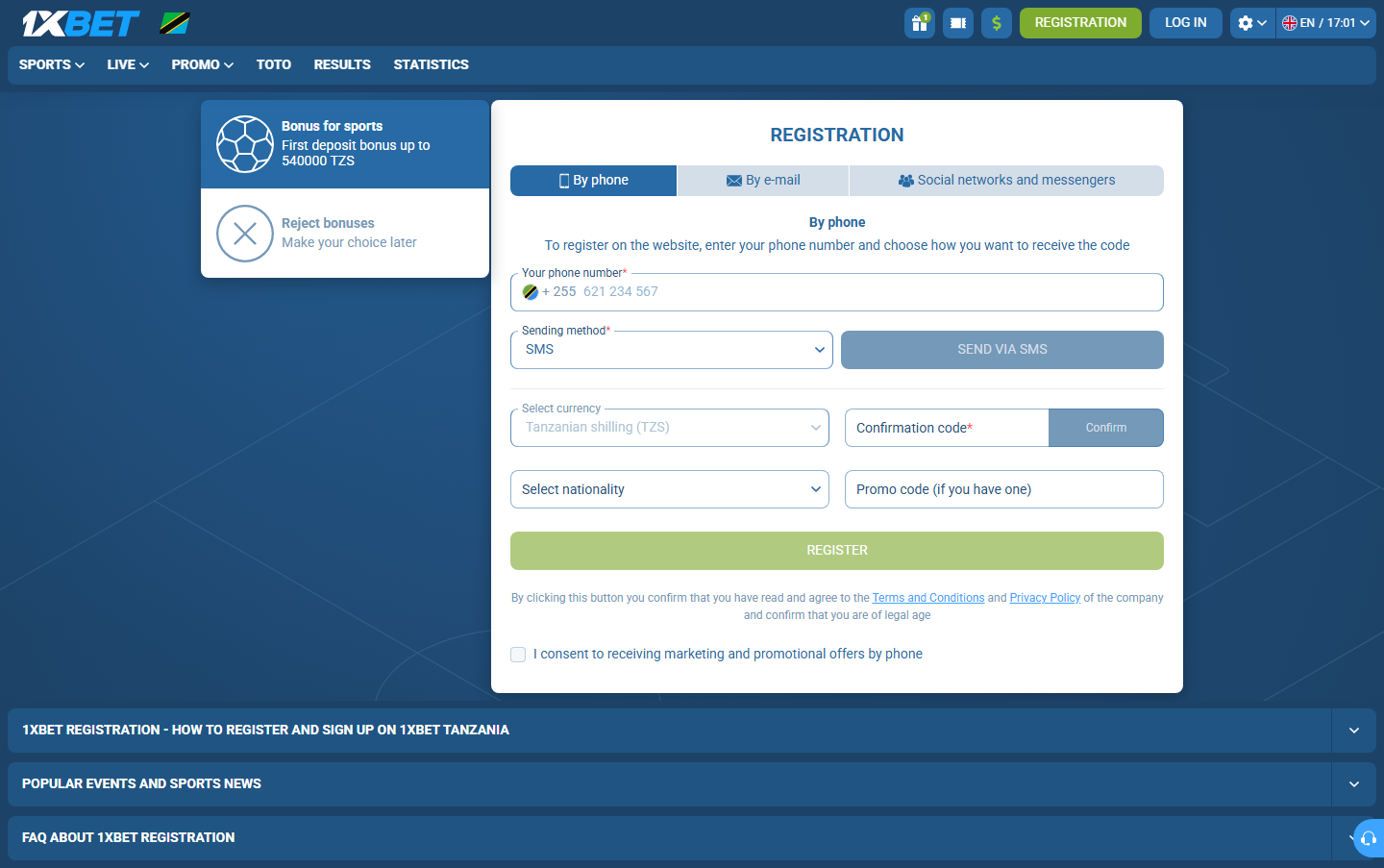Open the Select nationality dropdown

point(670,489)
